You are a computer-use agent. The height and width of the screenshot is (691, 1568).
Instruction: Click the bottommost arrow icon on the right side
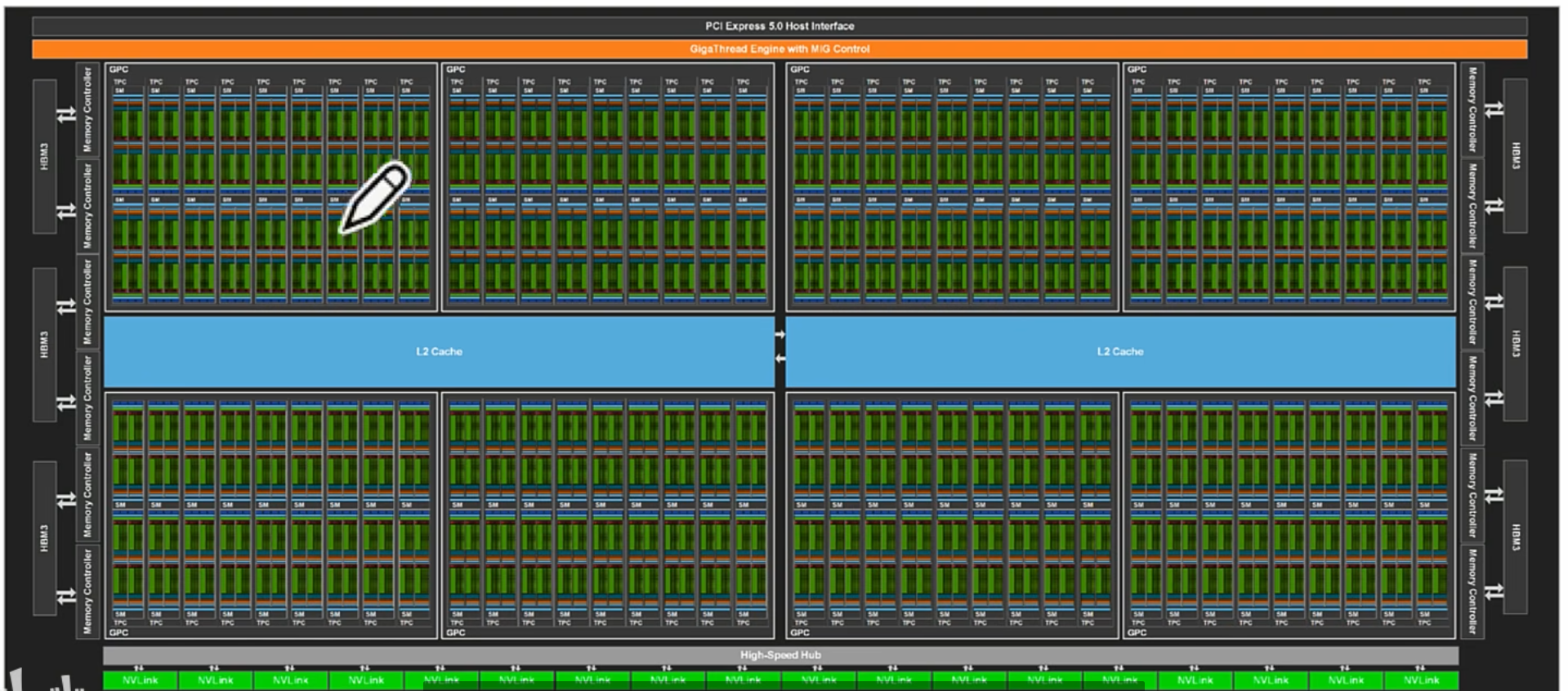1493,591
